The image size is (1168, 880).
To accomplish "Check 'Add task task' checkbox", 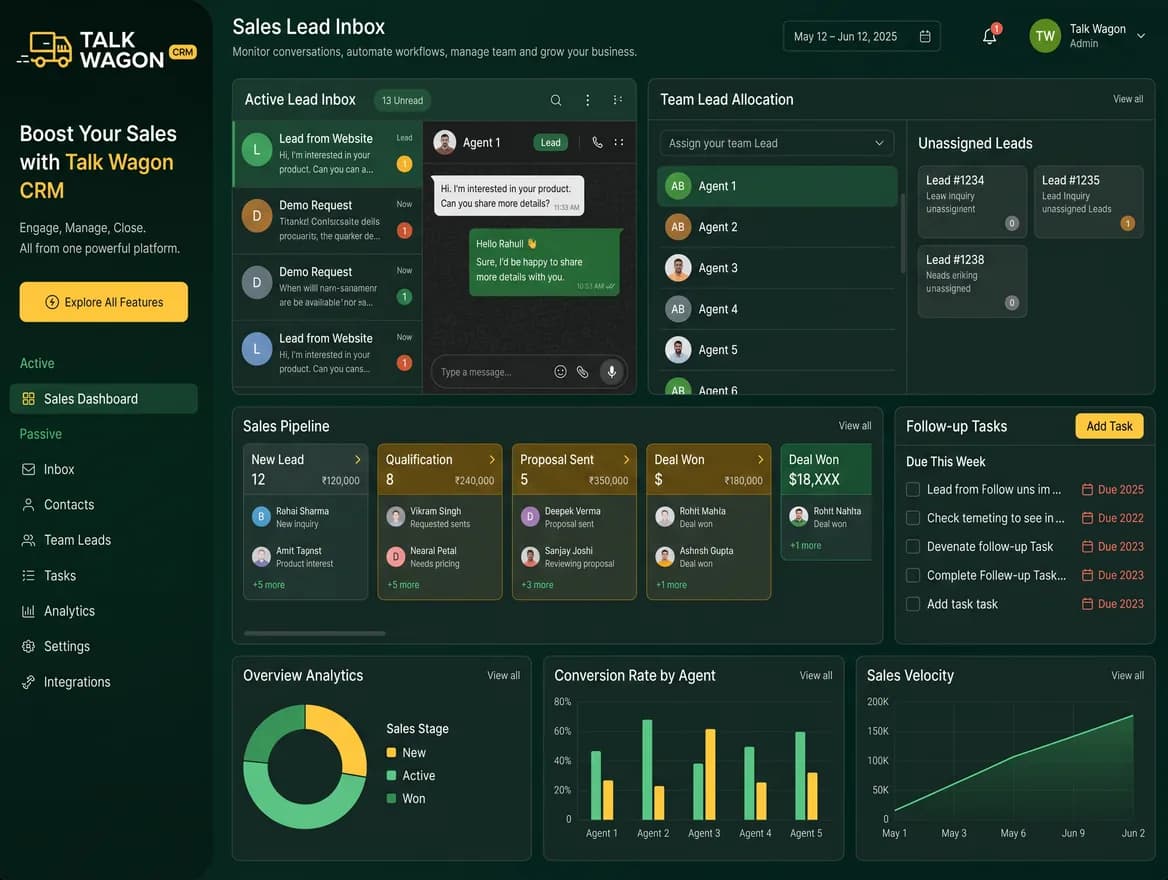I will (912, 604).
